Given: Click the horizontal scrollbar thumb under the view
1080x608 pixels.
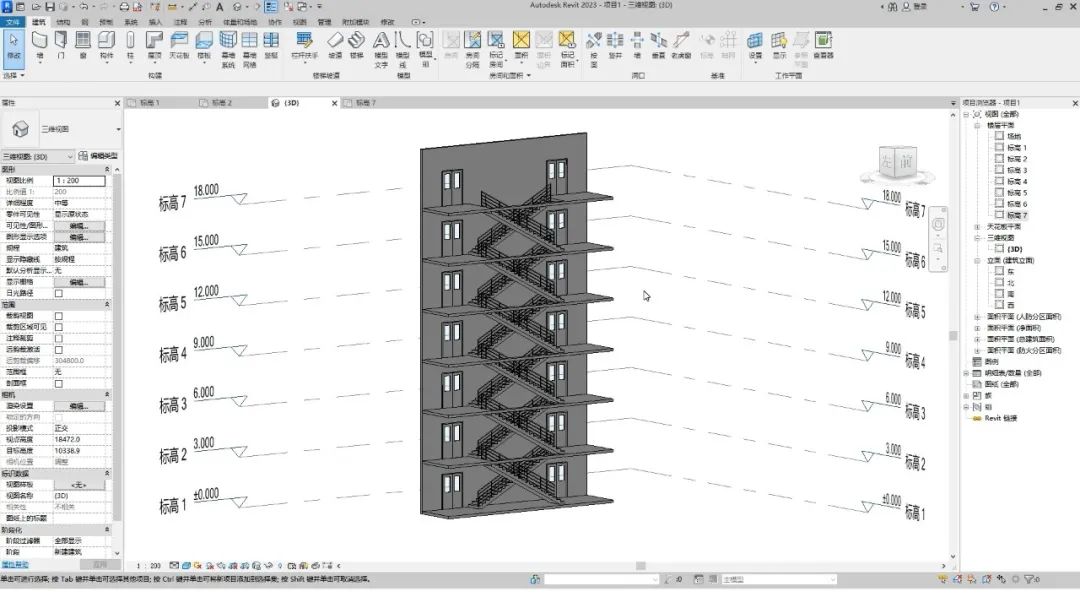Looking at the screenshot, I should [x=641, y=566].
